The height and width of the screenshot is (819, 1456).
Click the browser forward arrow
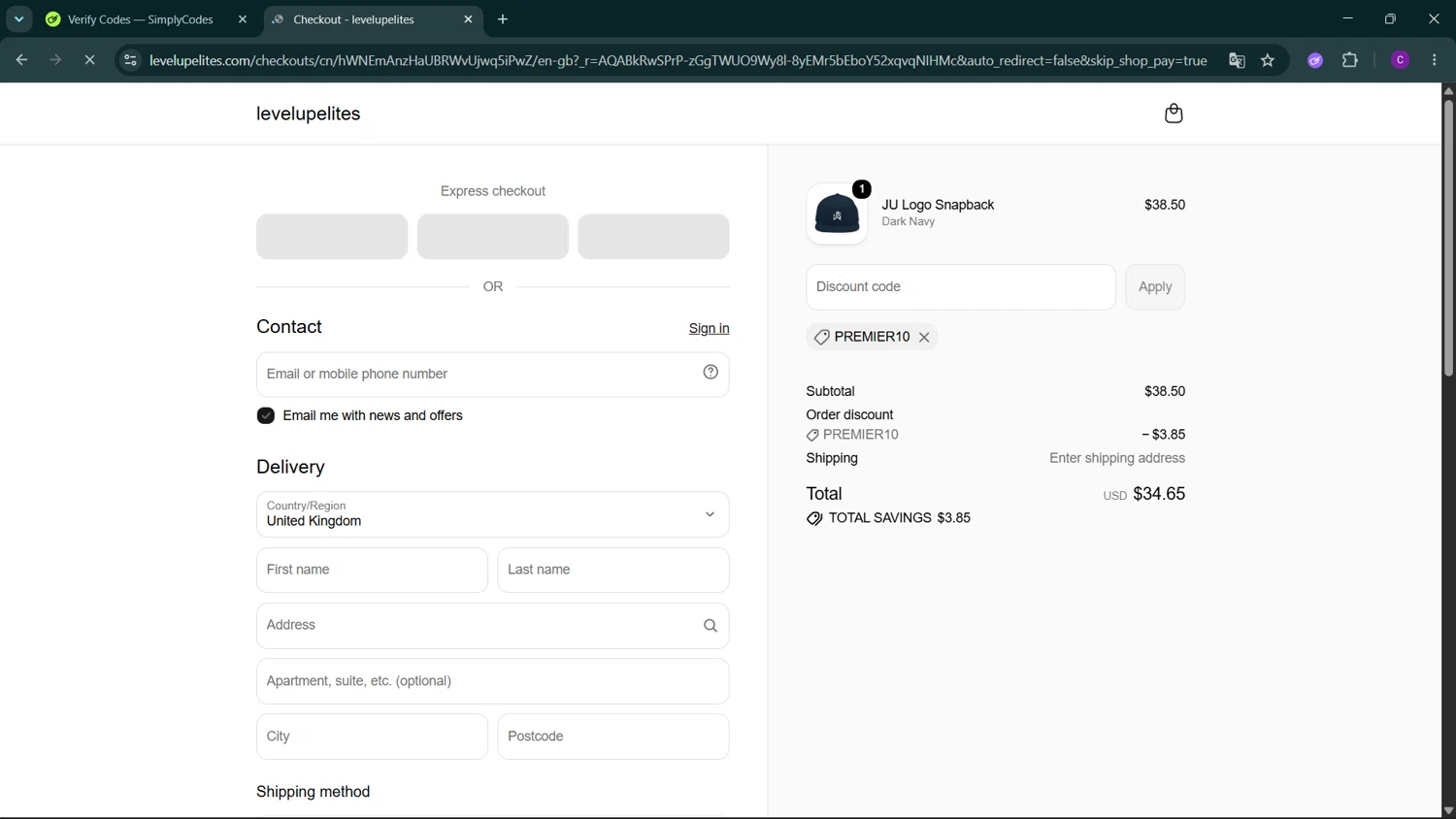[x=55, y=60]
